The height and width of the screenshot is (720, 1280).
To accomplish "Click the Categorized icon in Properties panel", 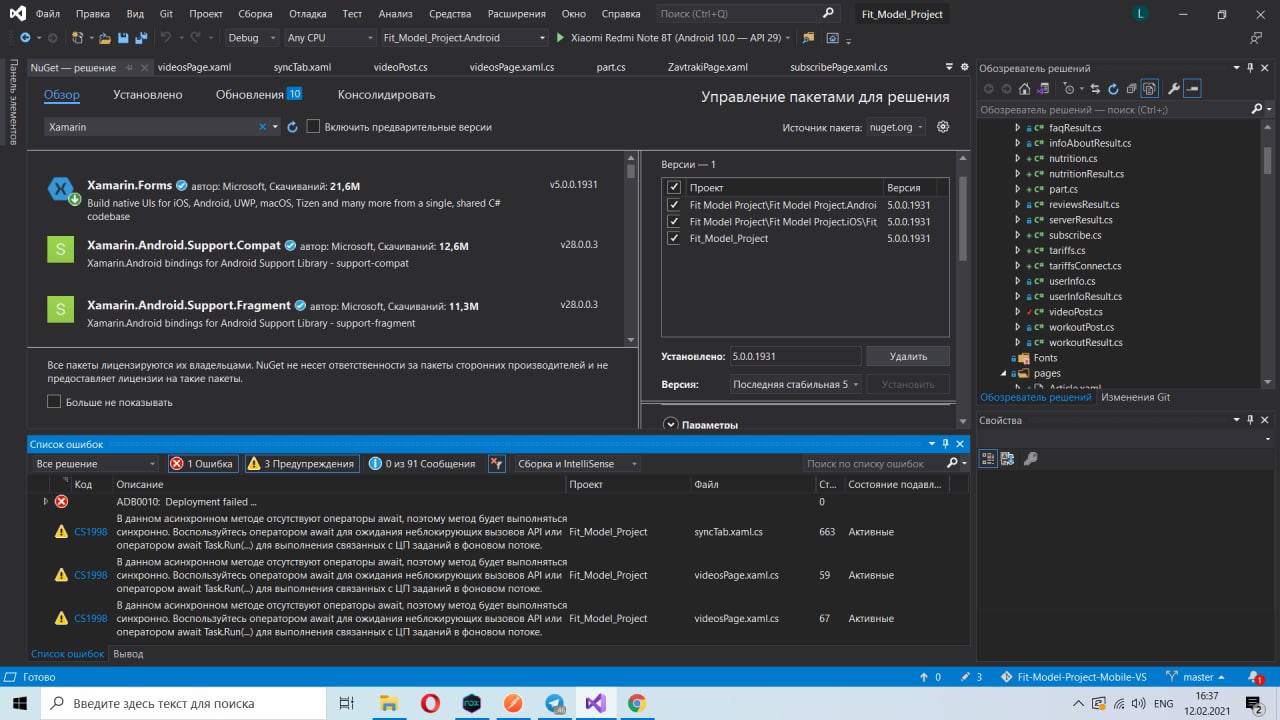I will [988, 458].
